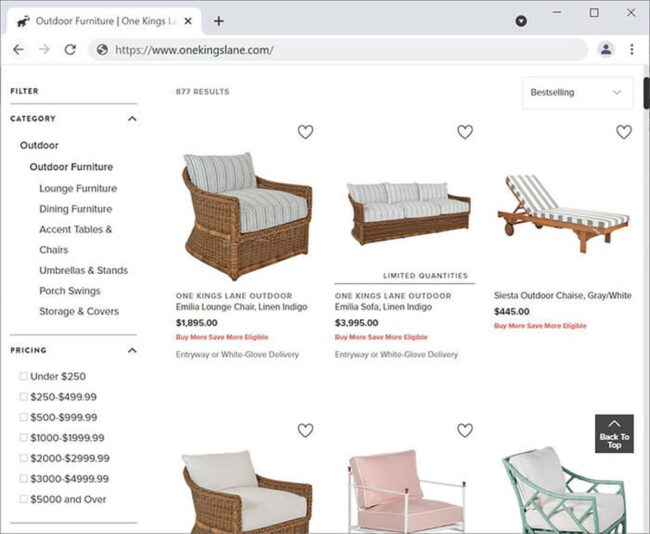
Task: Click the mint green bamboo chair image
Action: pyautogui.click(x=564, y=490)
